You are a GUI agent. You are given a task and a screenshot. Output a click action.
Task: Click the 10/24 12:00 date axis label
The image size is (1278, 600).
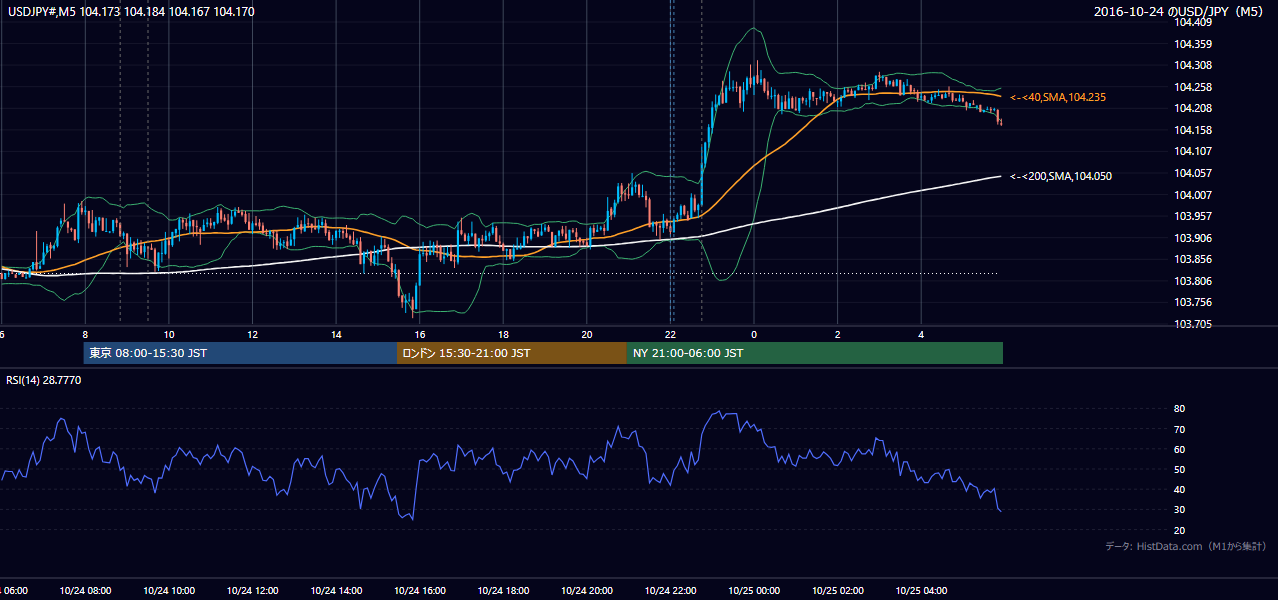(x=252, y=590)
